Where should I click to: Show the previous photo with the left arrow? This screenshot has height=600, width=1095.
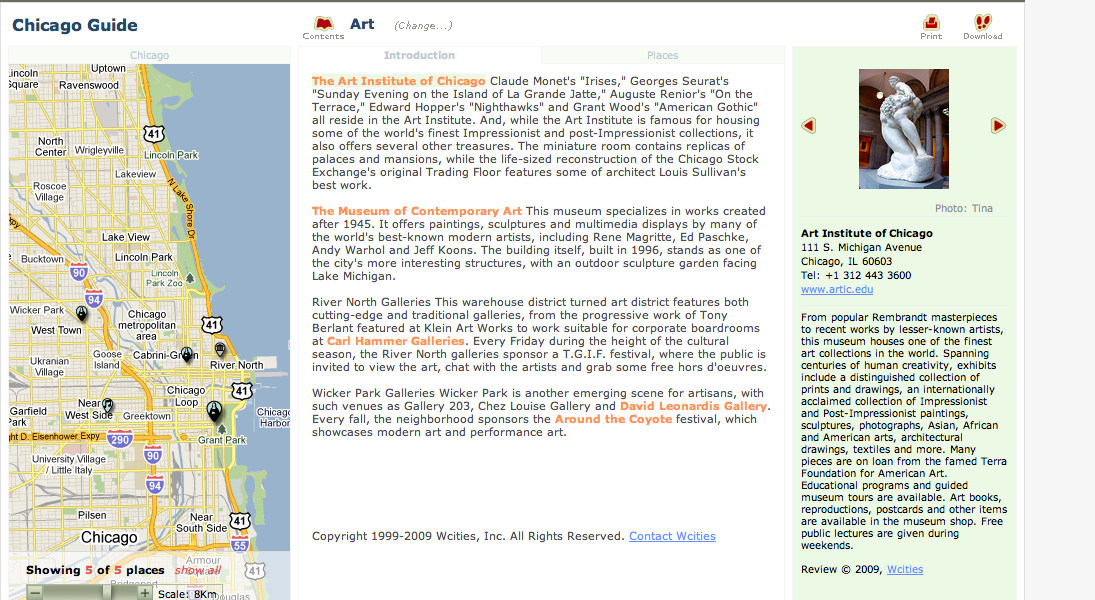808,126
